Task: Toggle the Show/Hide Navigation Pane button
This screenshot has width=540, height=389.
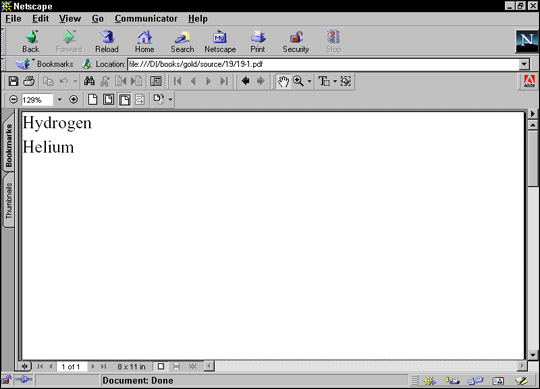Action: pyautogui.click(x=156, y=81)
